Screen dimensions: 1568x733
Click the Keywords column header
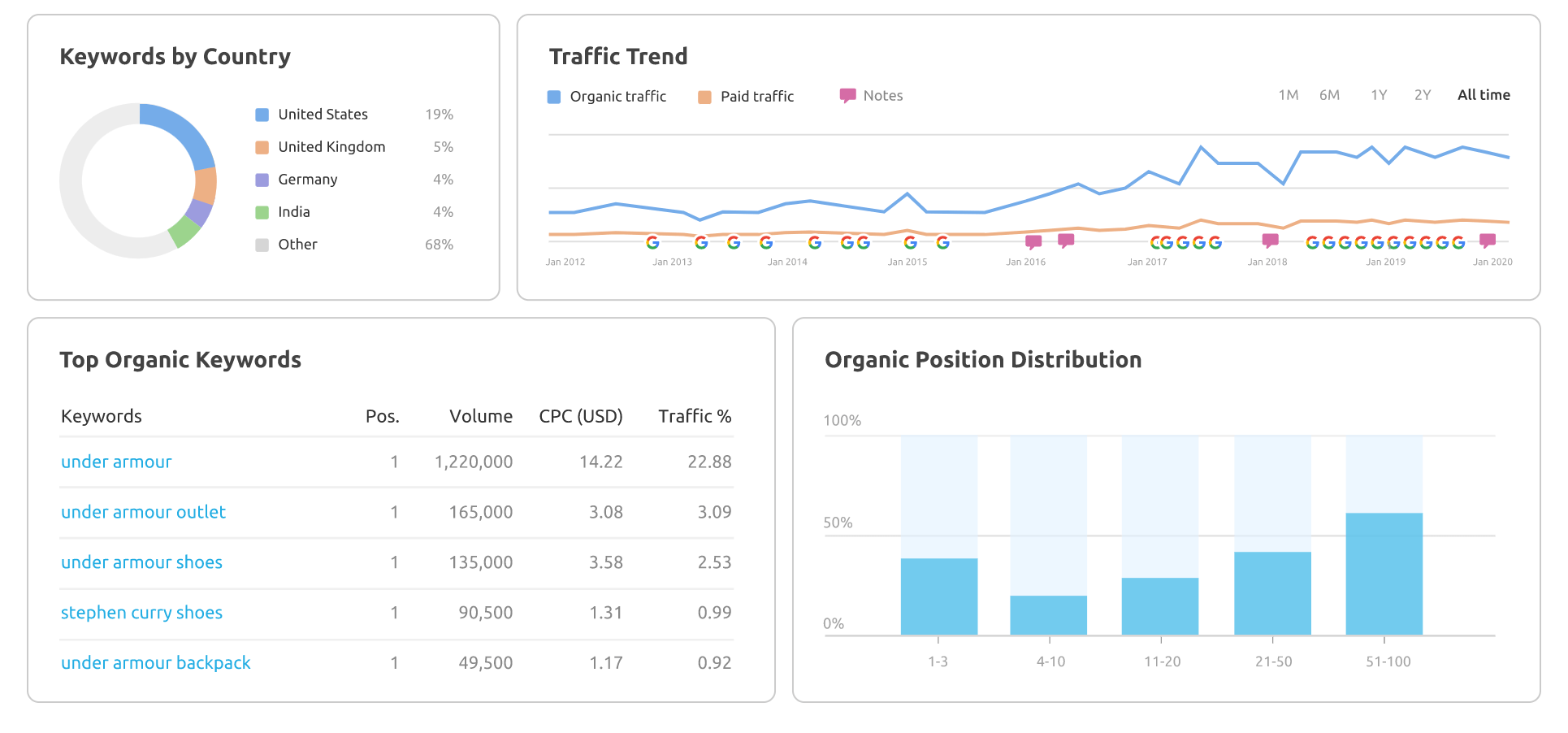click(102, 416)
